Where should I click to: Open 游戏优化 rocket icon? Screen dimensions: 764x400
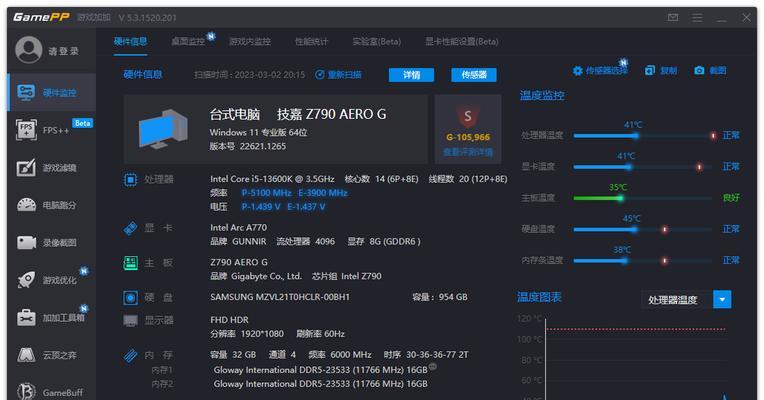26,280
